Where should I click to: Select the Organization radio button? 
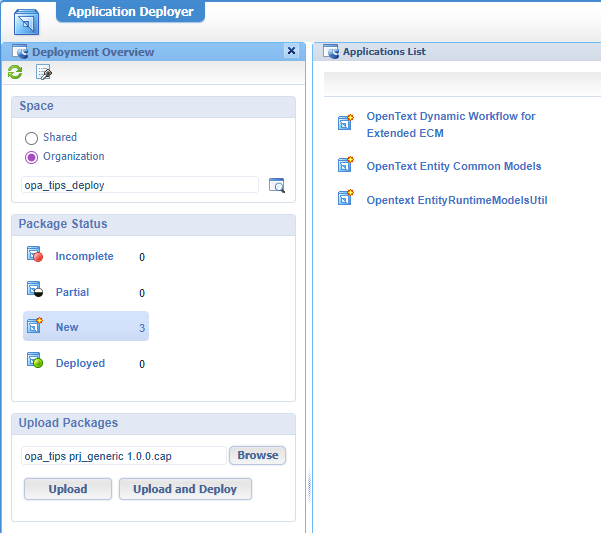point(32,157)
